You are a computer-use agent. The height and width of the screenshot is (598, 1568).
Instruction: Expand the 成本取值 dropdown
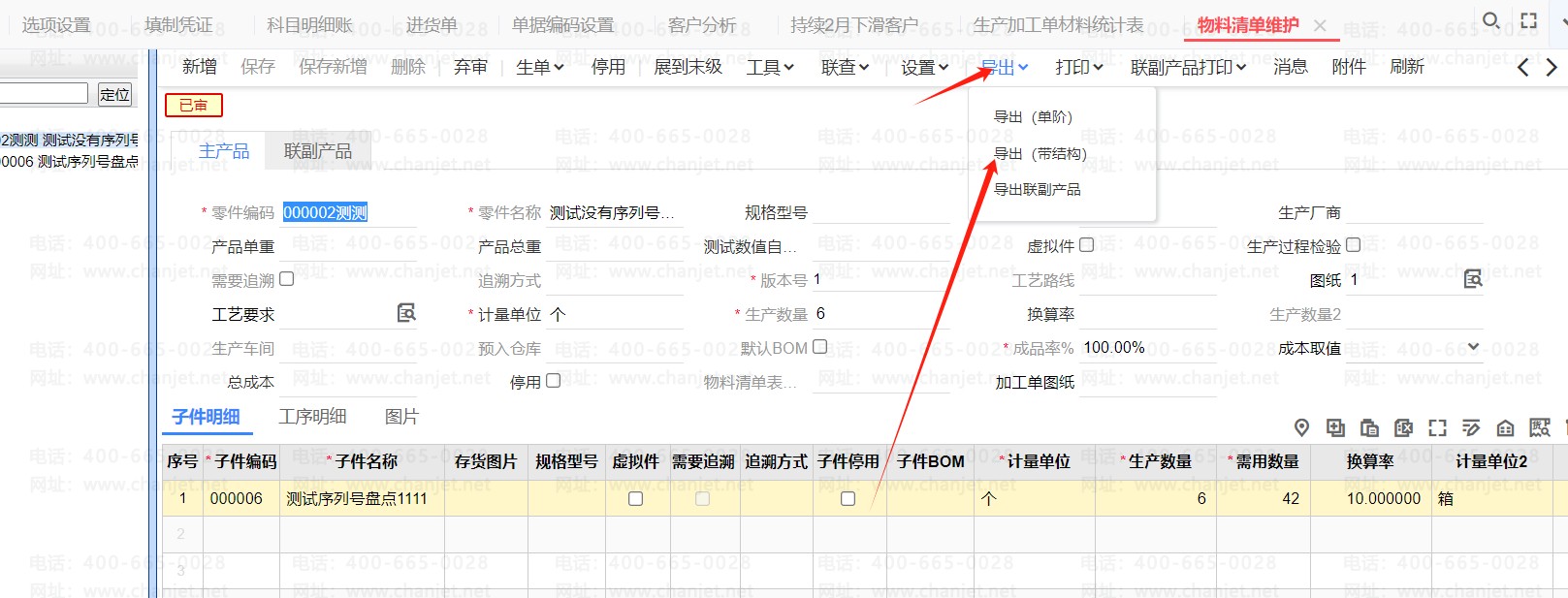point(1473,347)
